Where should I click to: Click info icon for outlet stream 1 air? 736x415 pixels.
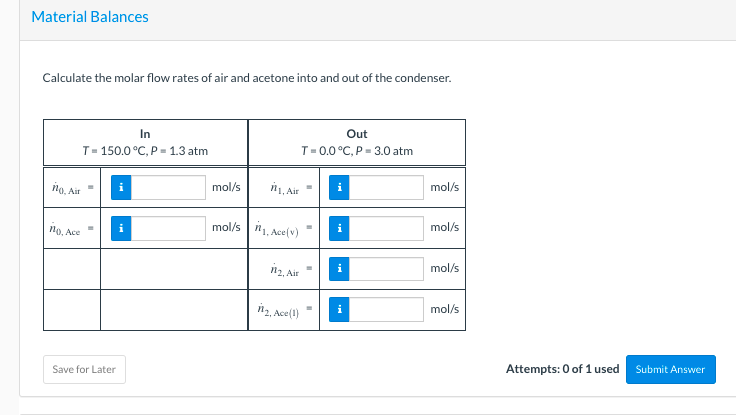coord(340,187)
